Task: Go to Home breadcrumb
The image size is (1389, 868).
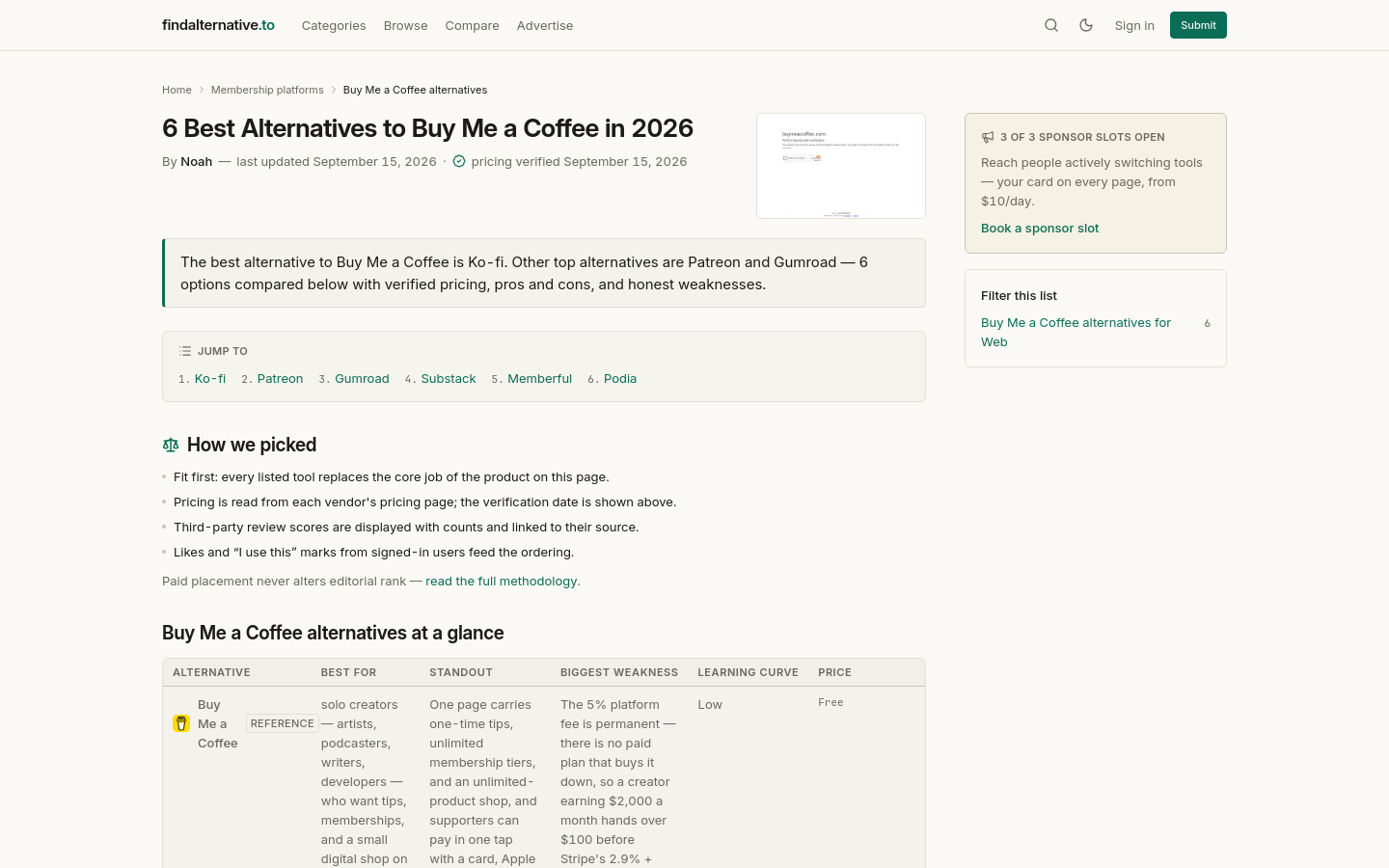Action: point(177,90)
